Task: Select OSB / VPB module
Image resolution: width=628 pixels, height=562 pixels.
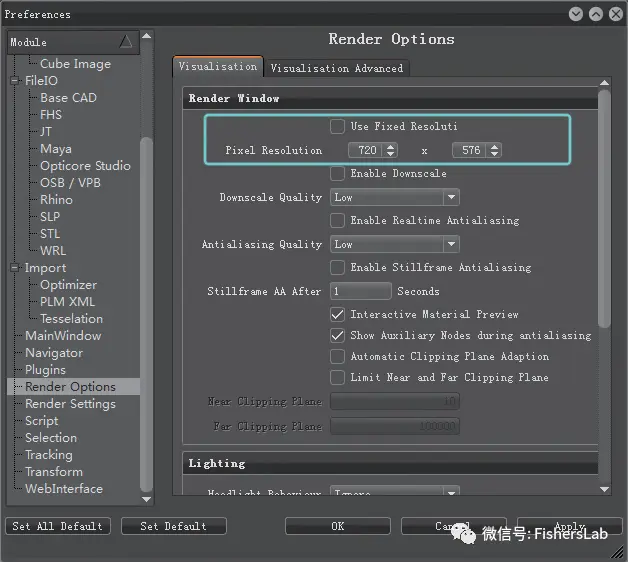Action: click(x=70, y=183)
